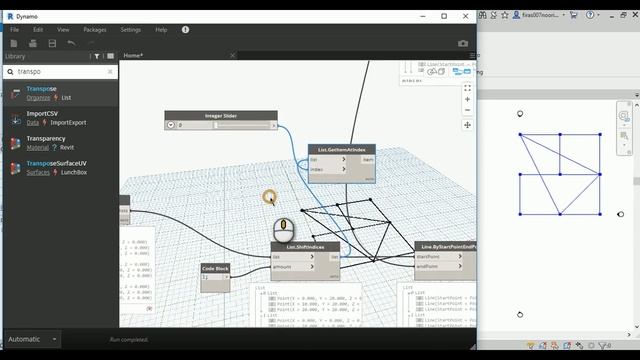640x360 pixels.
Task: Close the Home workspace tab
Action: click(233, 56)
